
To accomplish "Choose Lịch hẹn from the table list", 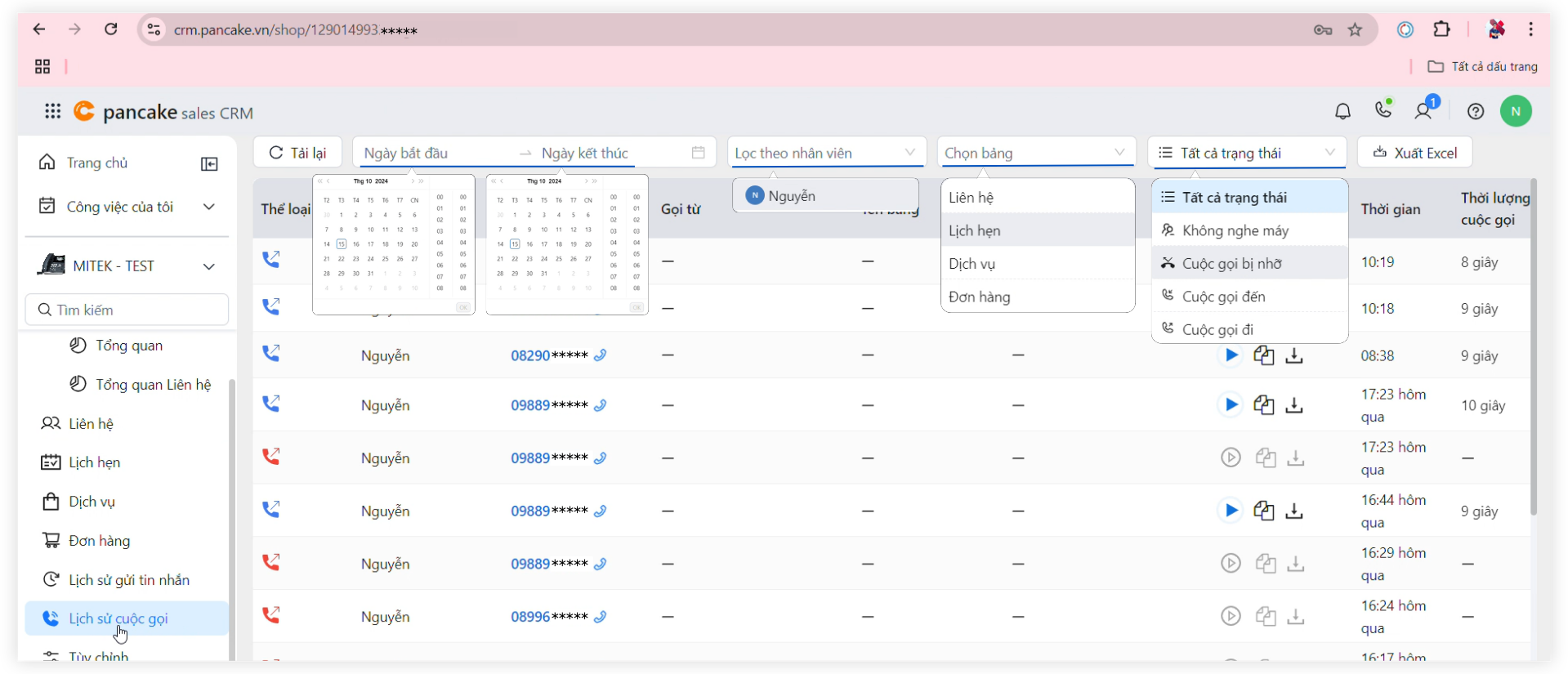I will tap(974, 230).
